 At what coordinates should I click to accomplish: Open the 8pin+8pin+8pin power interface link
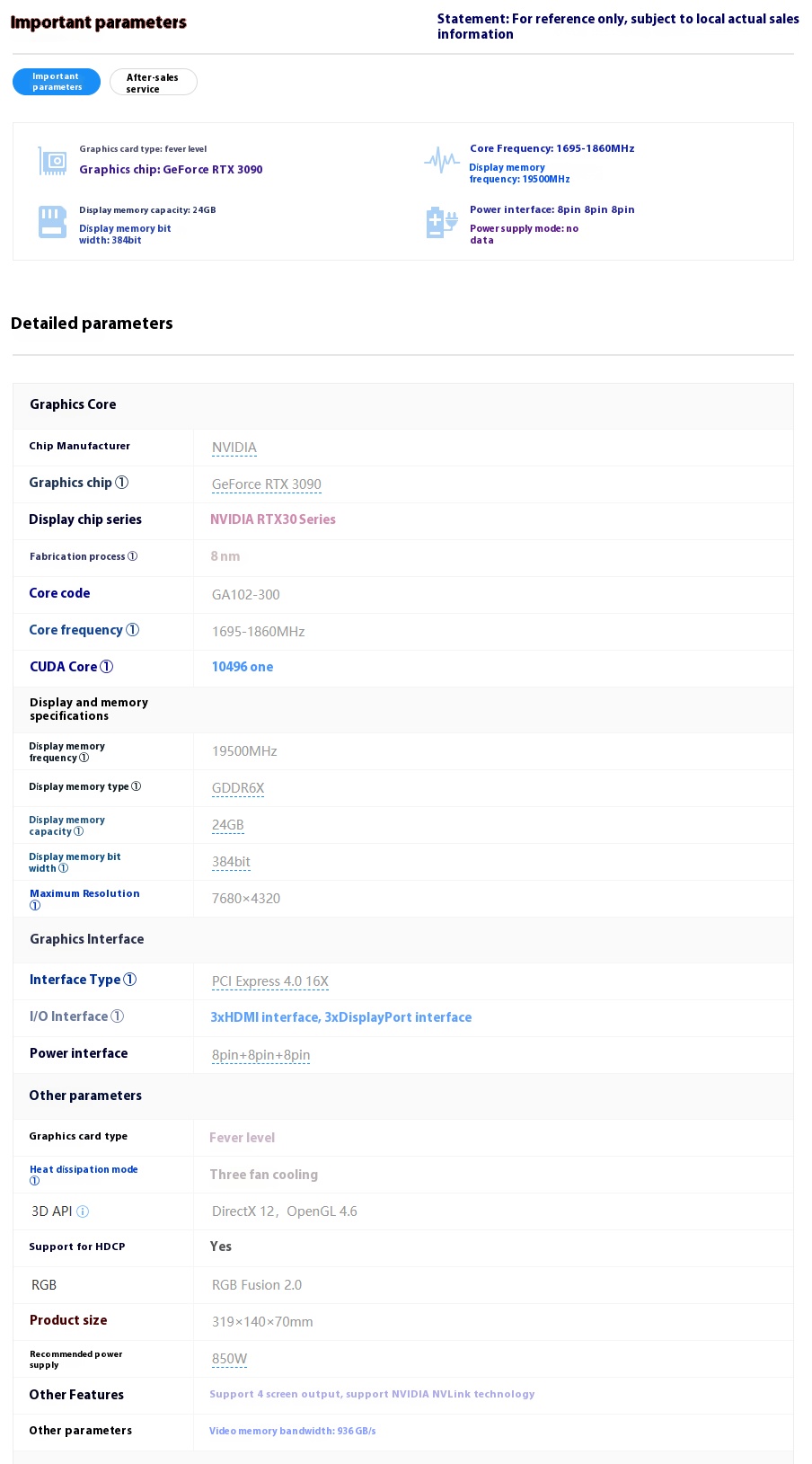pos(261,1055)
